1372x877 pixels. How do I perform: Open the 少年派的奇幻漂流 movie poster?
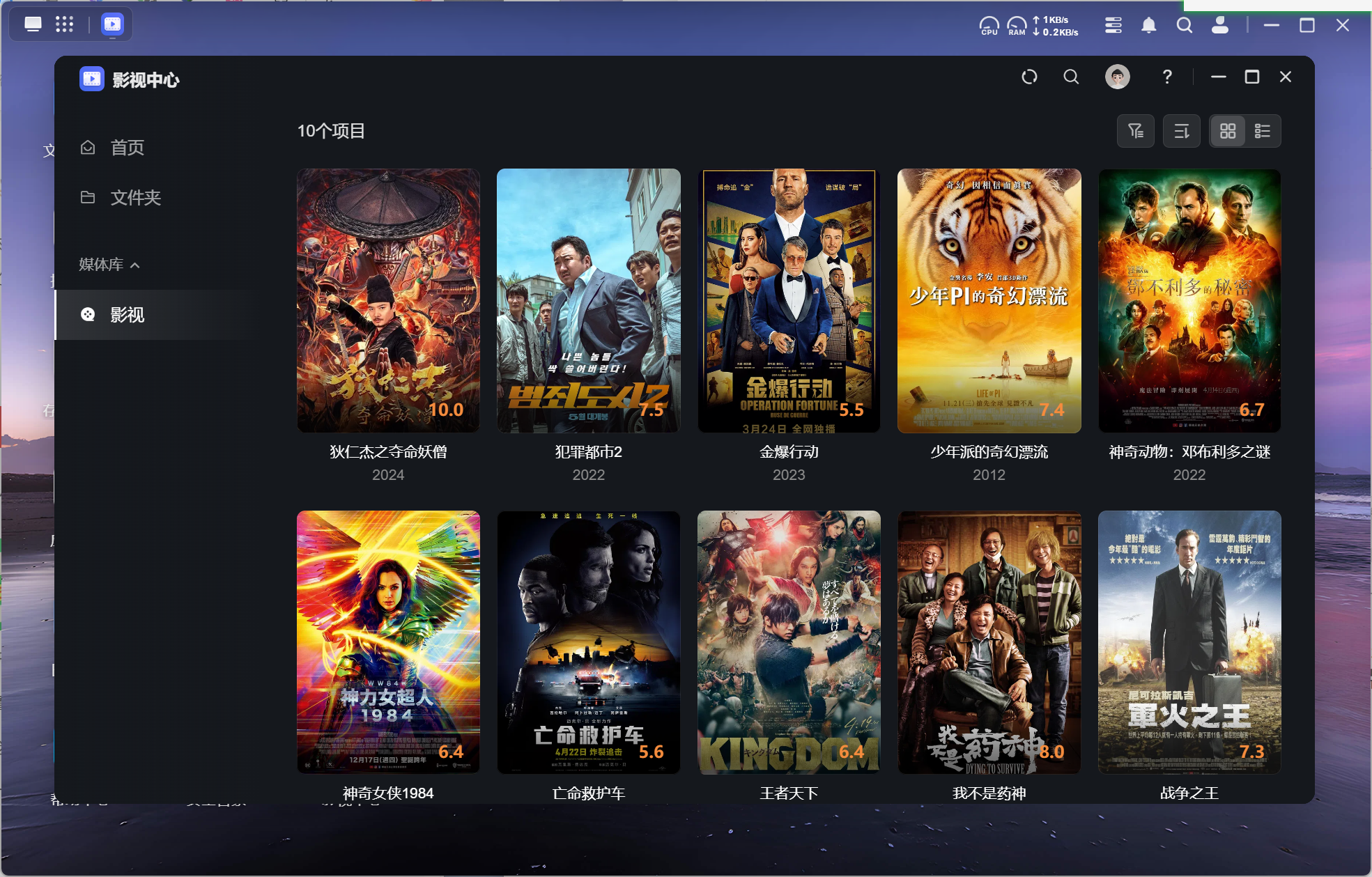pyautogui.click(x=989, y=300)
